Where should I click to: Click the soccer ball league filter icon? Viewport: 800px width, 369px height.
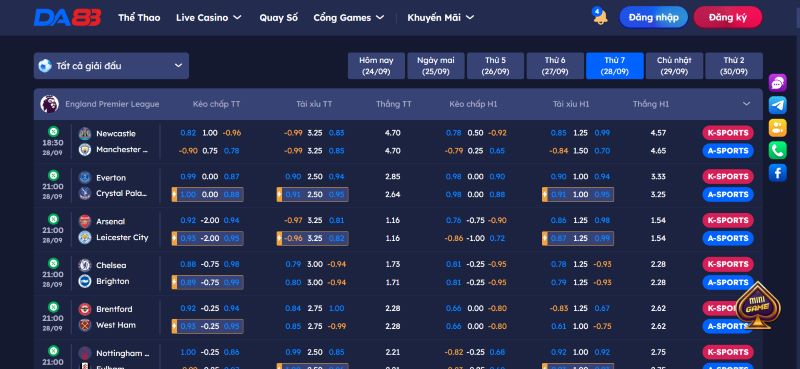45,66
